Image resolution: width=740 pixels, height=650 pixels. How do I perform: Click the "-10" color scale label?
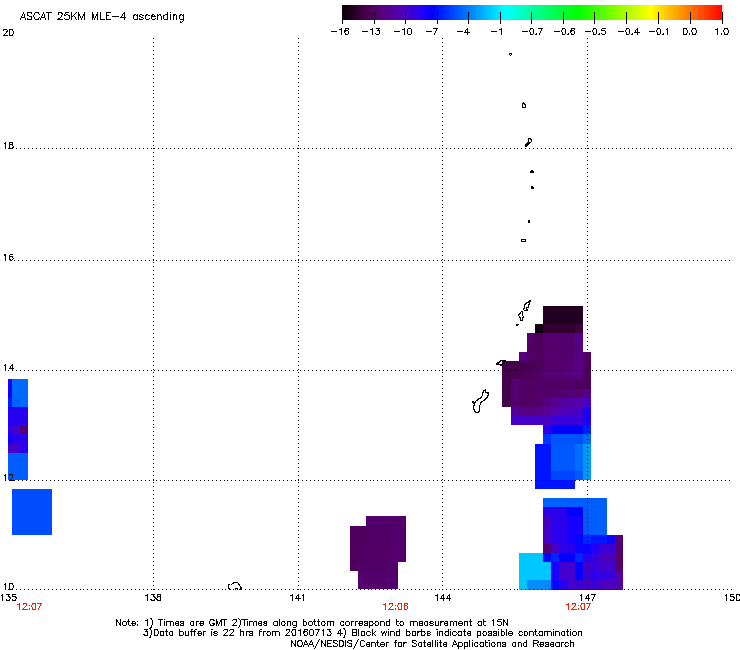coord(403,32)
